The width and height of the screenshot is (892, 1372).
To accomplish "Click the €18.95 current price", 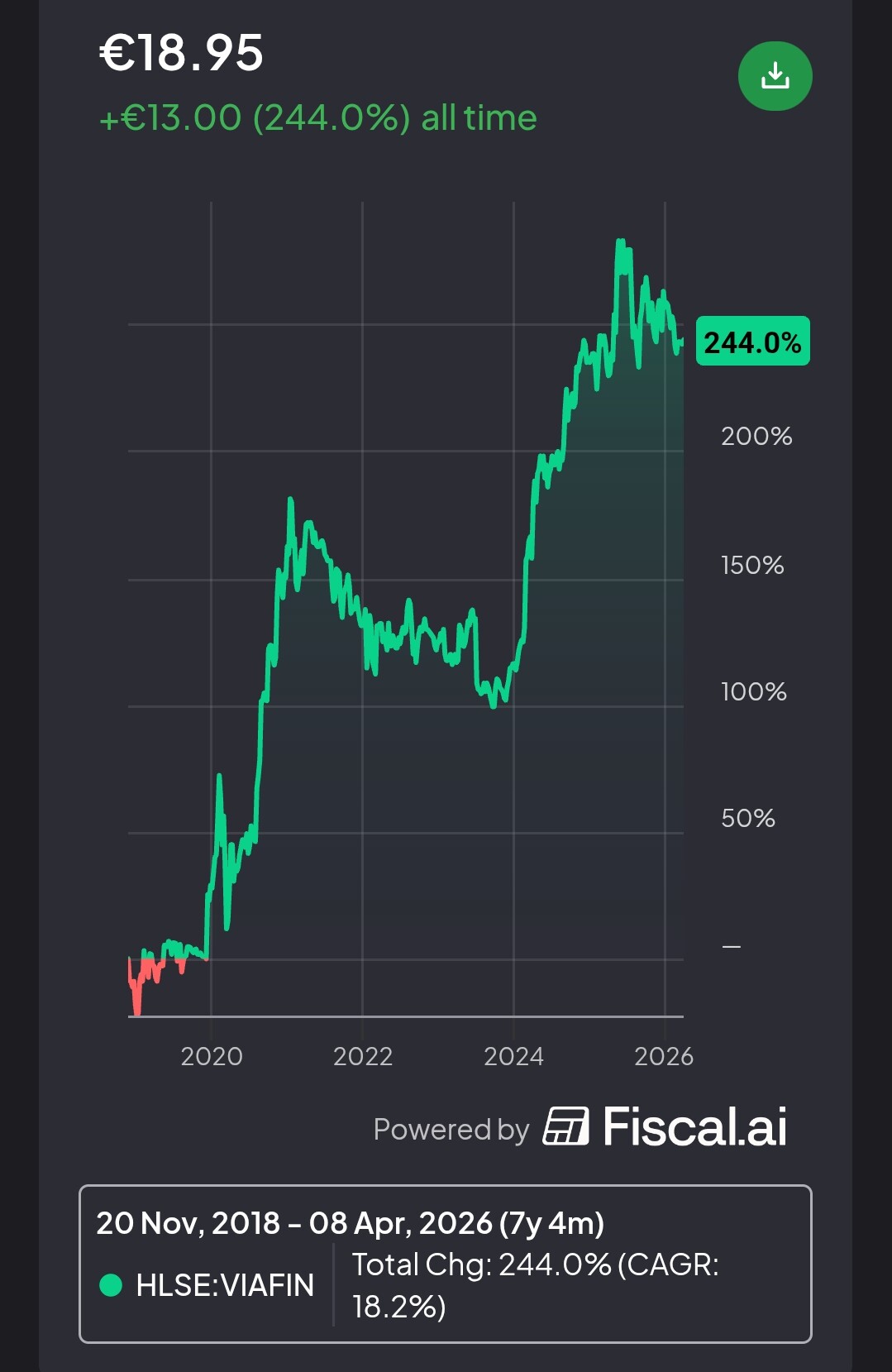I will coord(181,53).
